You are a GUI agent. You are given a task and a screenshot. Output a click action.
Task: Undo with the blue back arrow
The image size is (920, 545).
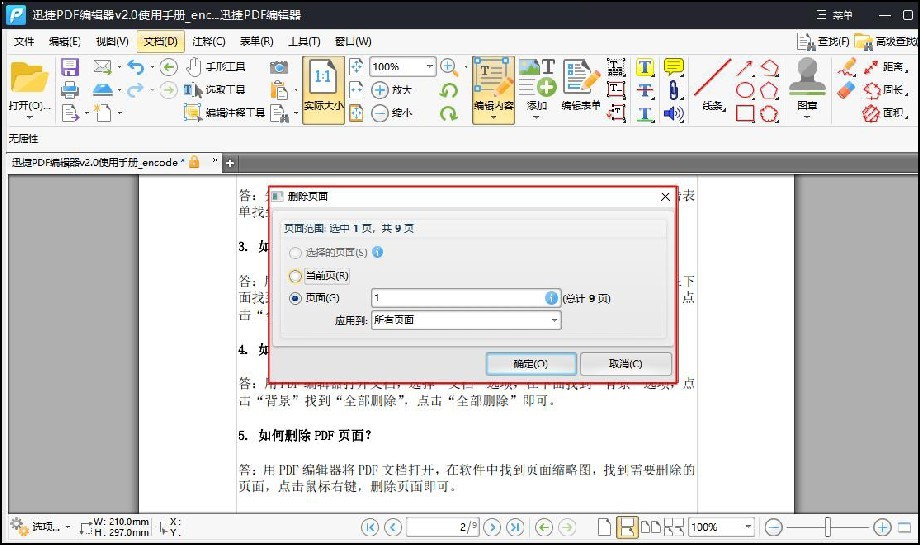coord(136,67)
